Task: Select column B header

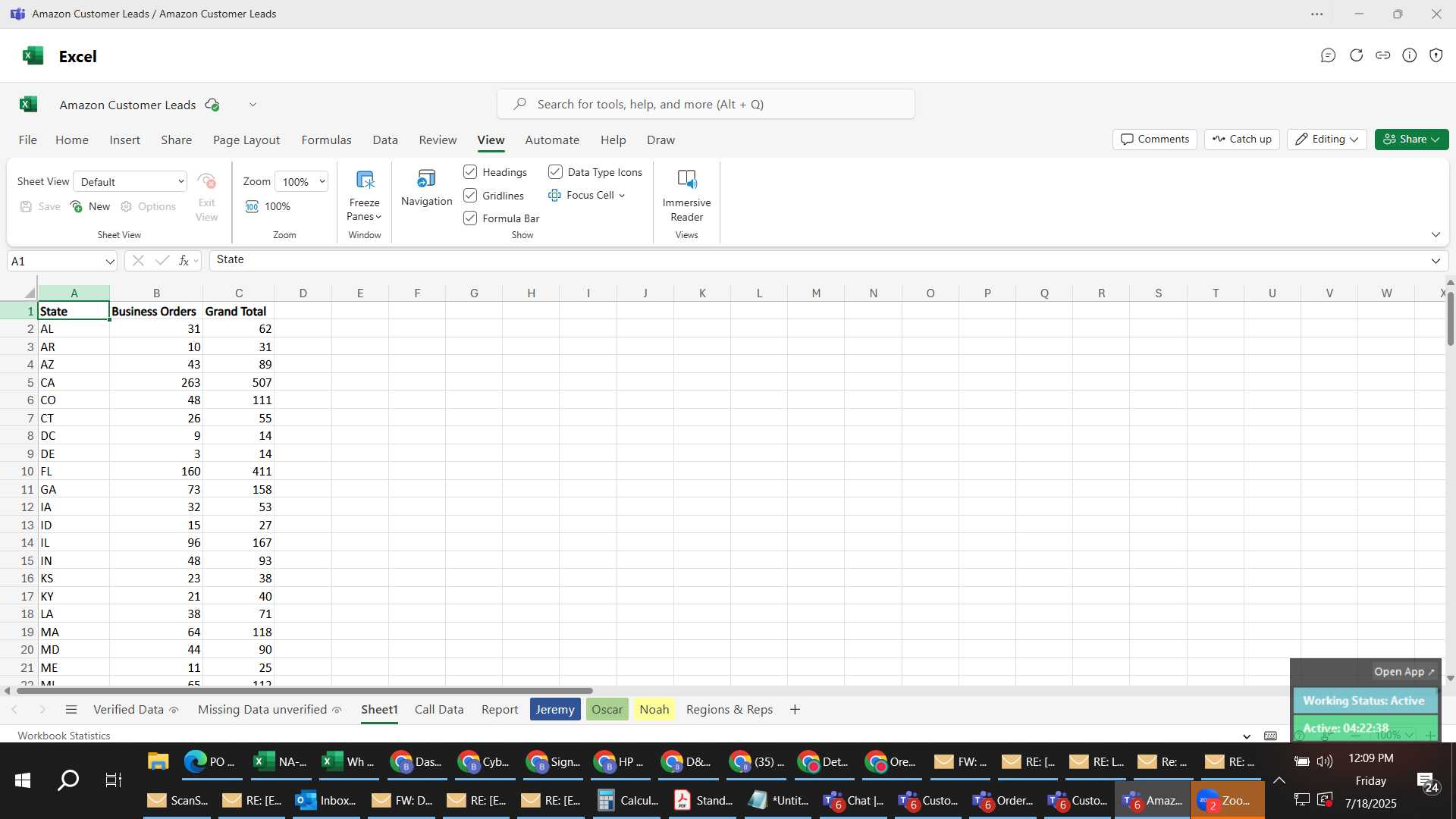Action: [x=156, y=293]
